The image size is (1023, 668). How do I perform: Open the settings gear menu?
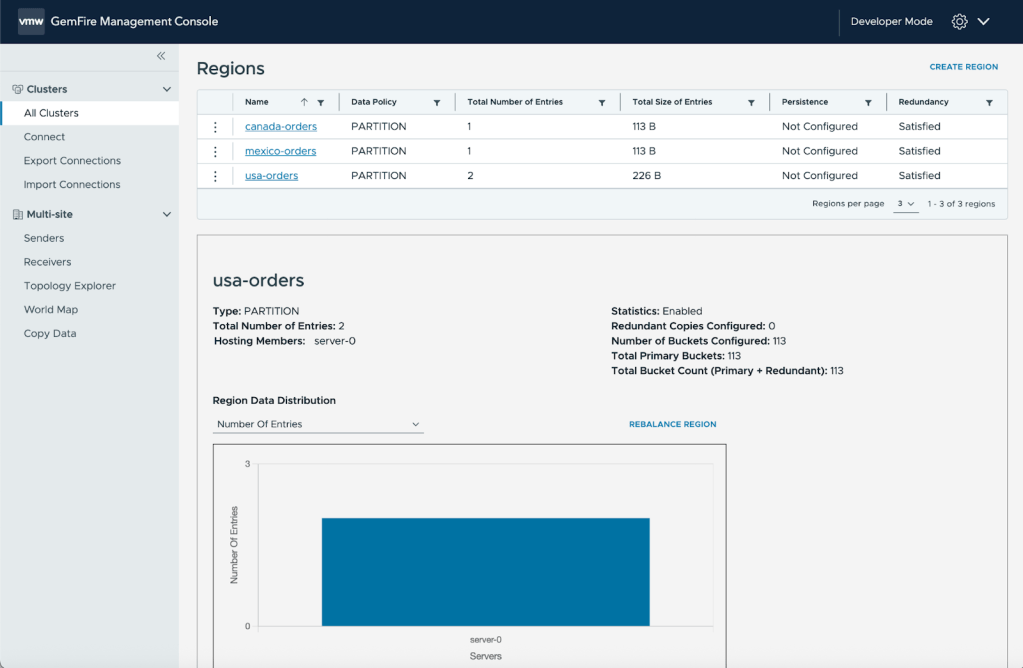point(960,21)
